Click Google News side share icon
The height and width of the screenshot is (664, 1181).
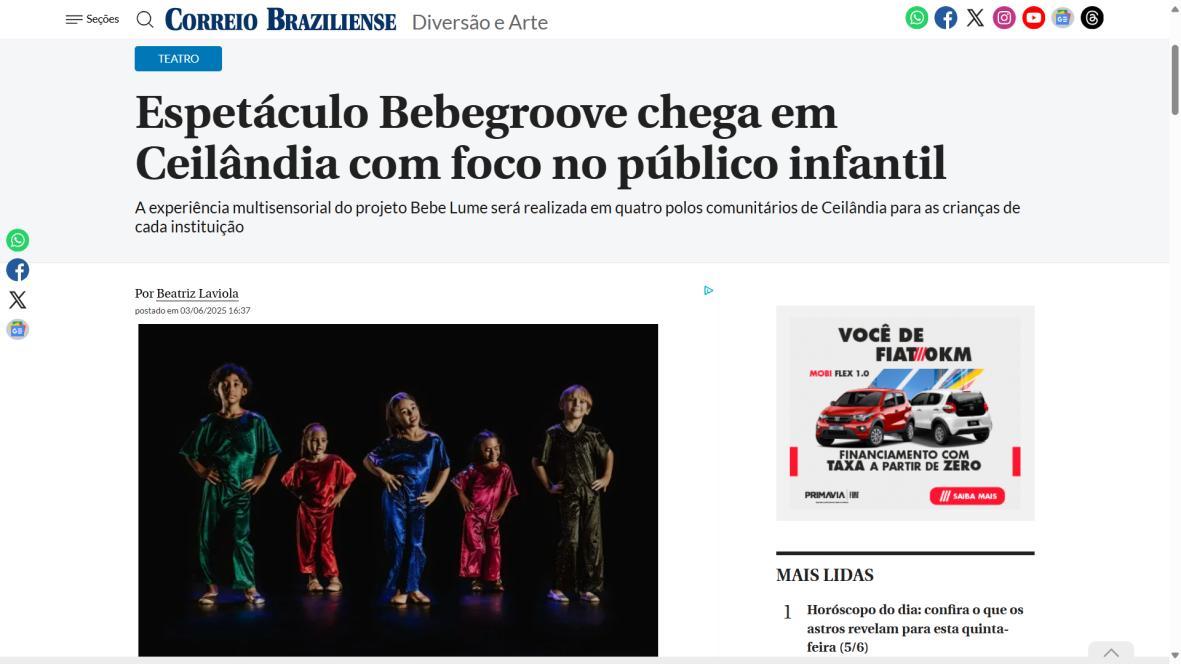(17, 329)
